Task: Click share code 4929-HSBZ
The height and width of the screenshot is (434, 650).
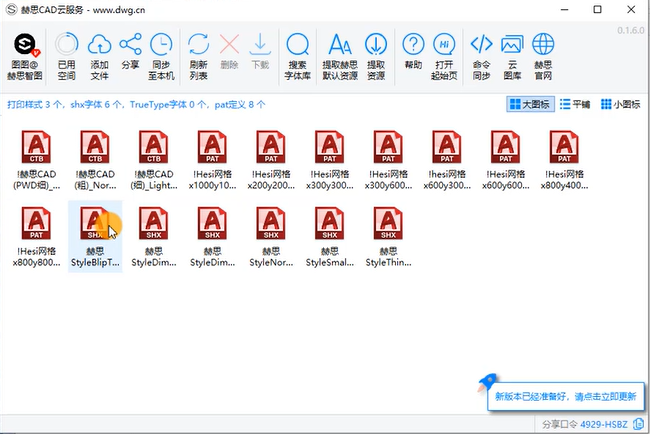Action: [x=604, y=424]
